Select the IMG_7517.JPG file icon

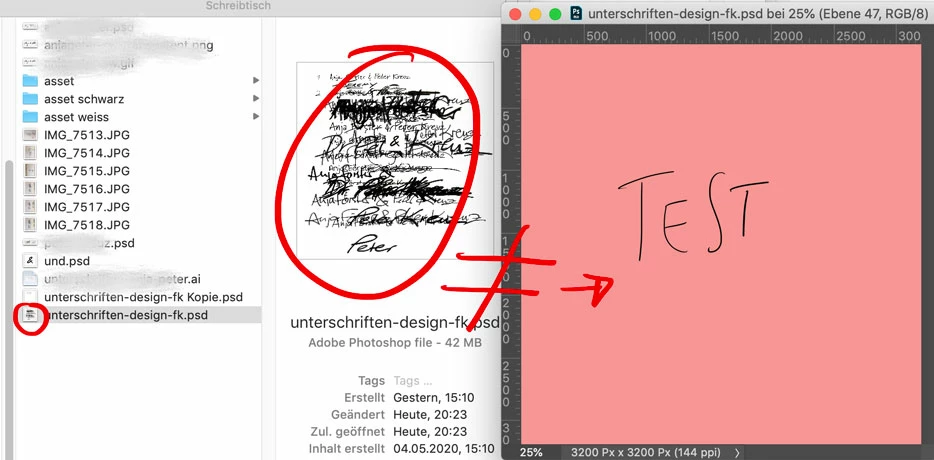(30, 207)
